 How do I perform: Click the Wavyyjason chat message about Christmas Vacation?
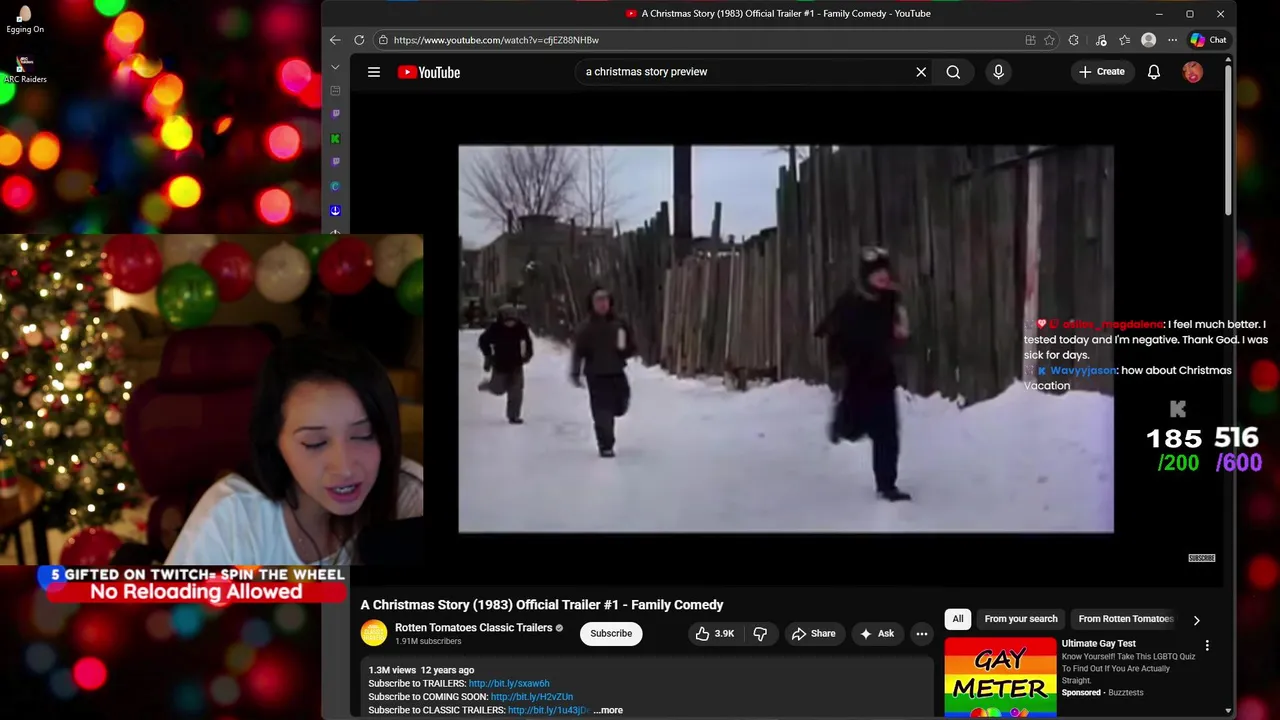[1129, 378]
